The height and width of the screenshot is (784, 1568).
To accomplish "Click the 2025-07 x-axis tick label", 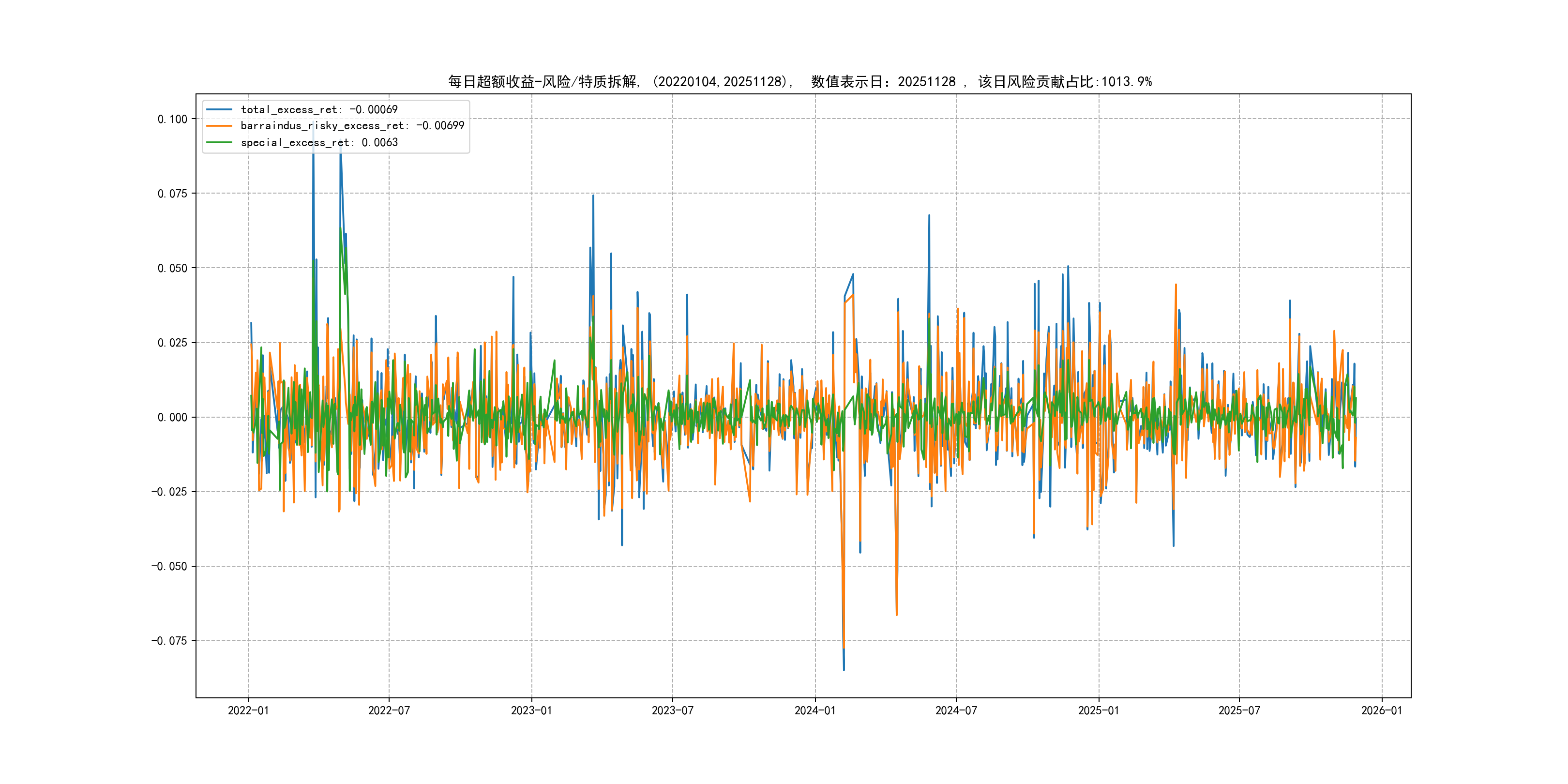I will click(1239, 710).
